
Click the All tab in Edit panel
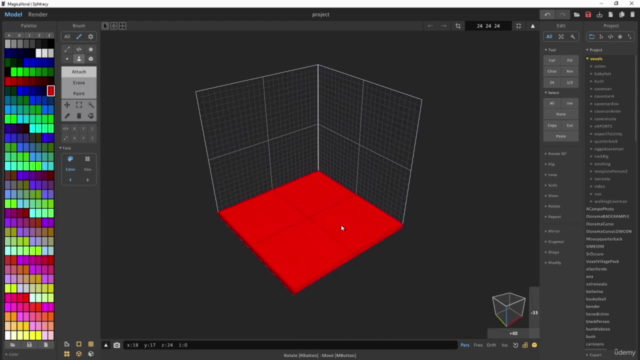click(x=549, y=37)
